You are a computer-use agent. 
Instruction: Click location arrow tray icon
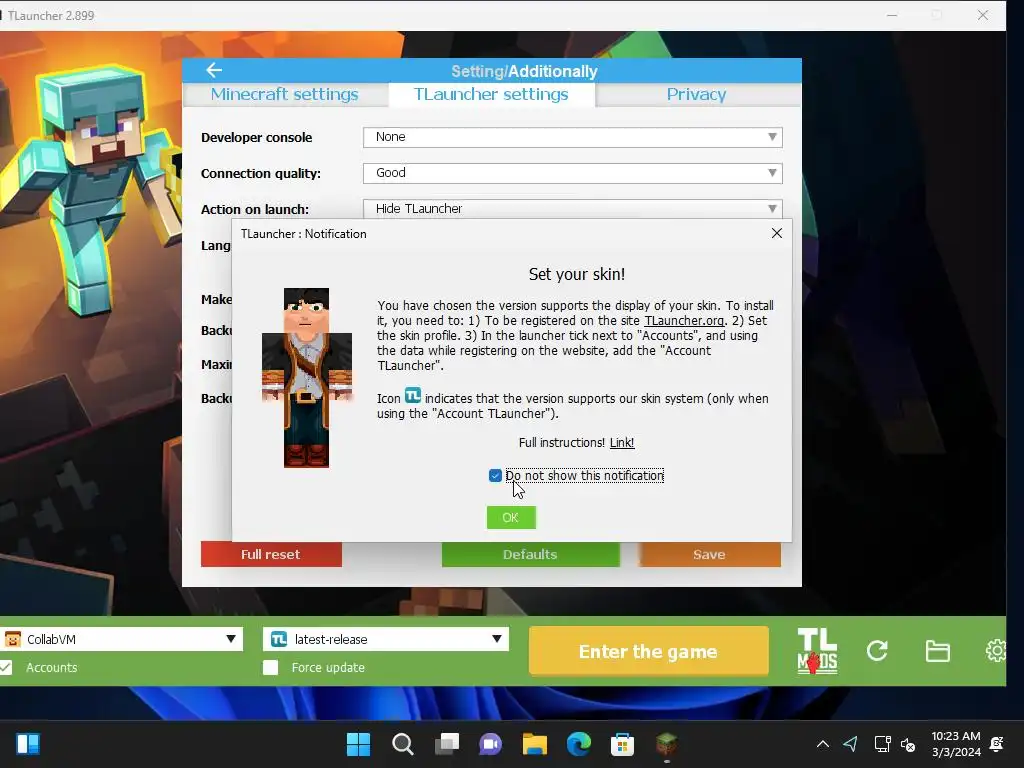[850, 744]
